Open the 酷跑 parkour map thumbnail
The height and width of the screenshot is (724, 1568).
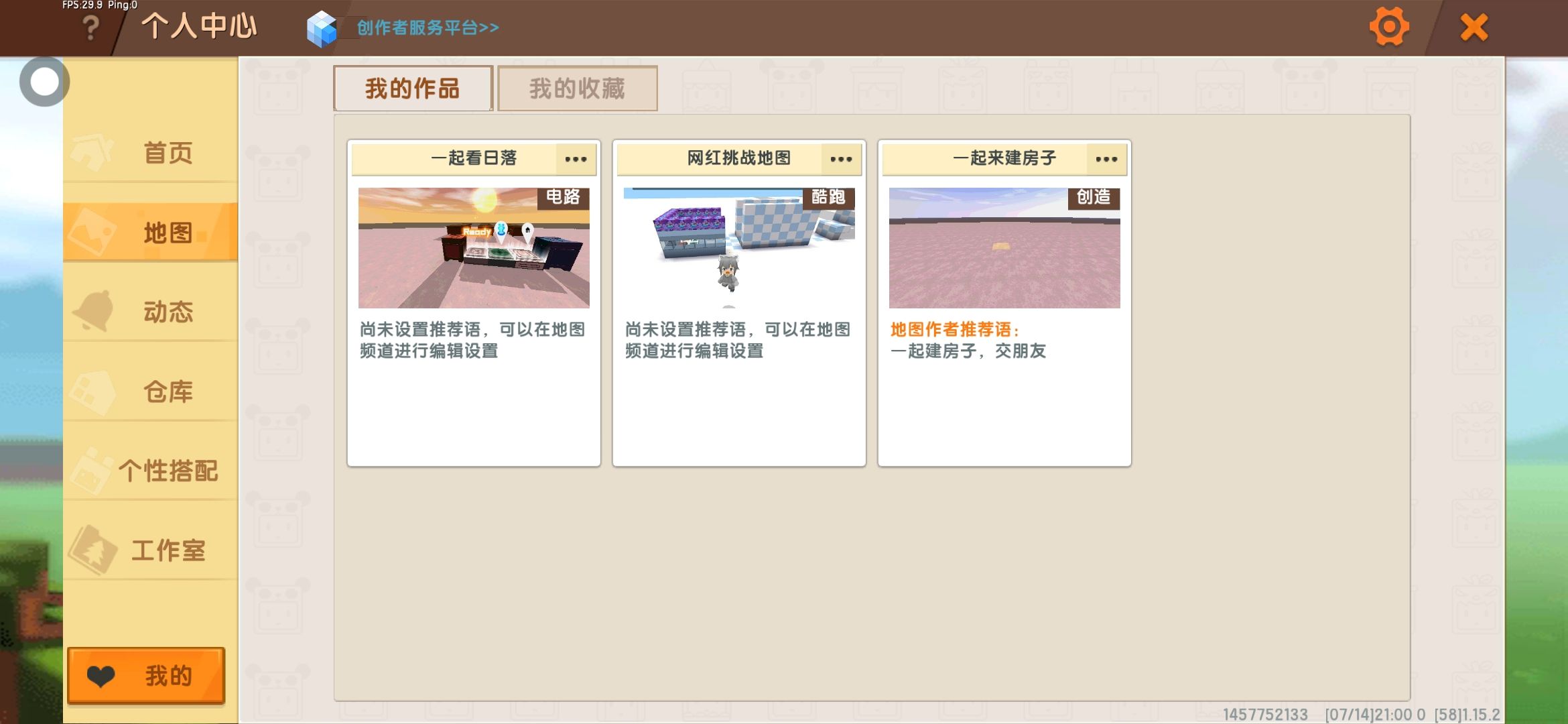[739, 248]
